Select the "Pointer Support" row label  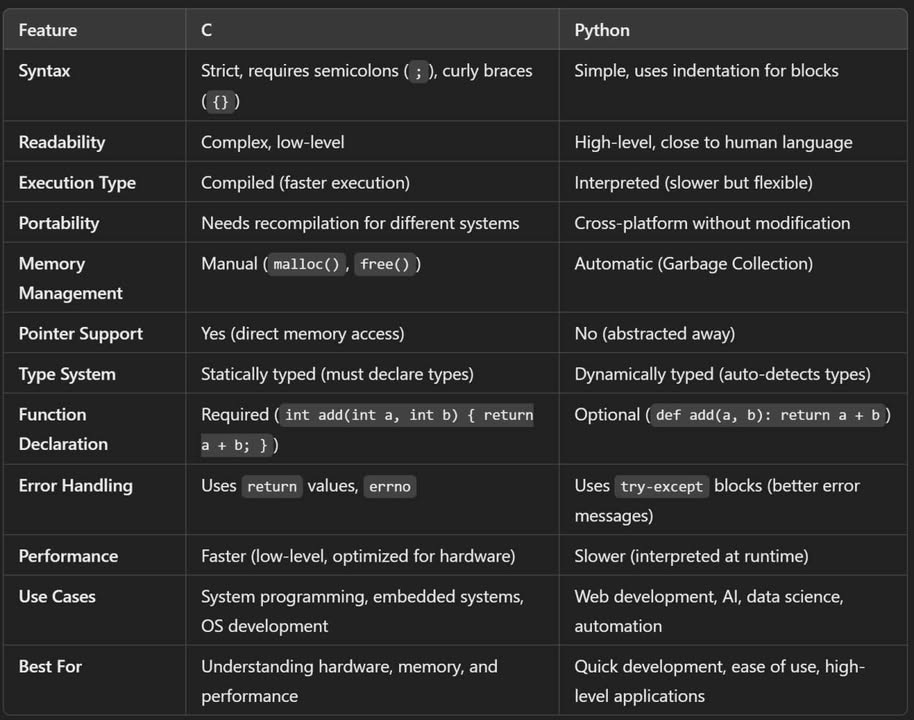[x=80, y=334]
